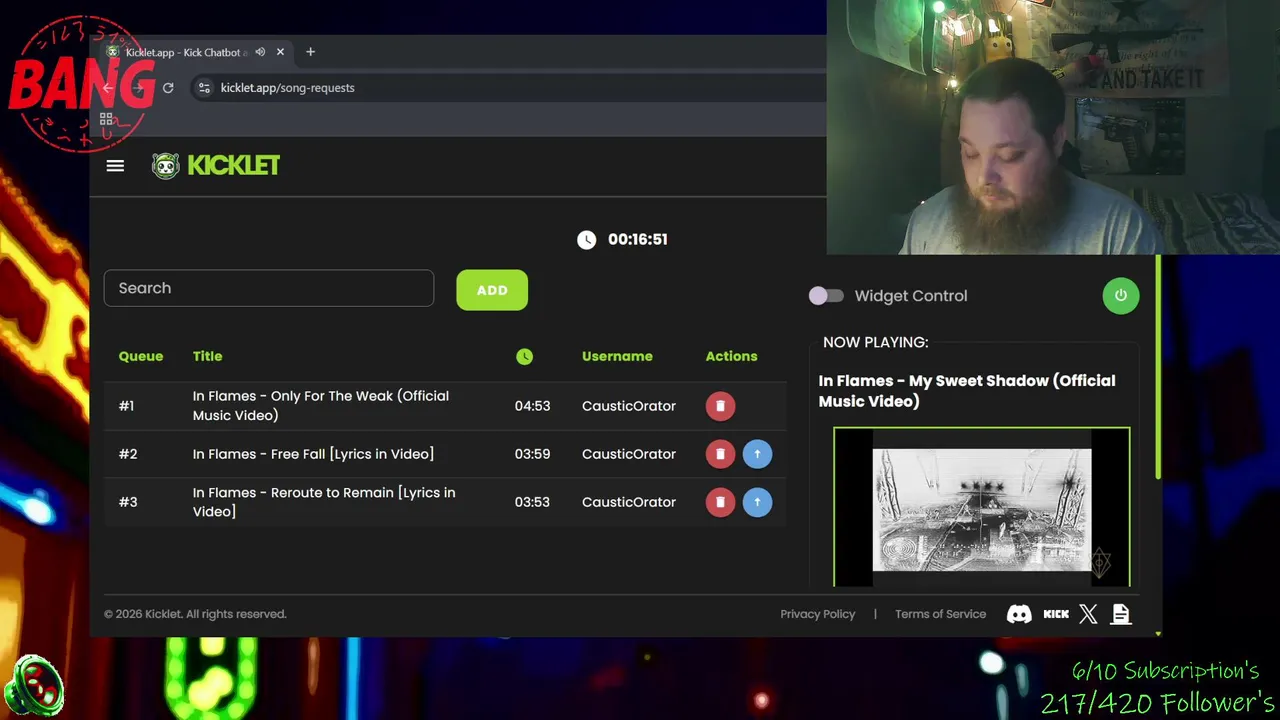Viewport: 1280px width, 720px height.
Task: Click the Queue column header
Action: click(x=140, y=356)
